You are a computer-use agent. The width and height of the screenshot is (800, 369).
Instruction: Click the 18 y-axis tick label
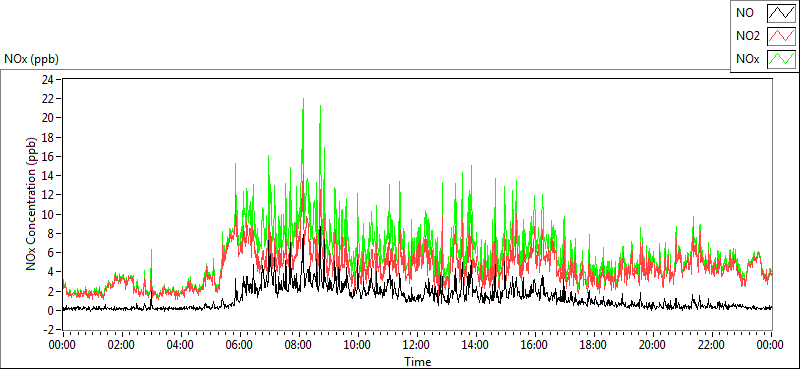(x=47, y=137)
